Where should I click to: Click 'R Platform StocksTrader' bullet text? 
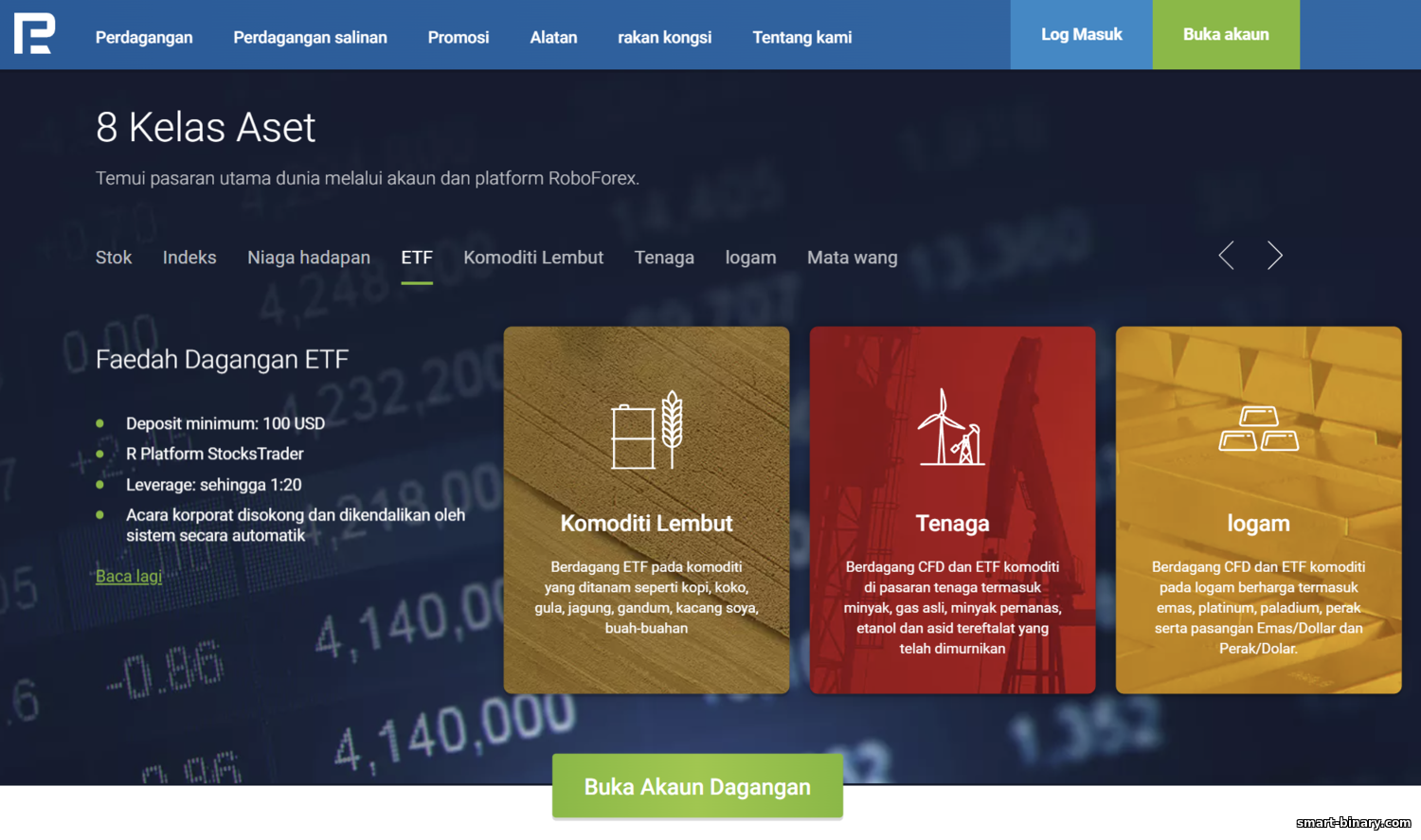tap(215, 454)
